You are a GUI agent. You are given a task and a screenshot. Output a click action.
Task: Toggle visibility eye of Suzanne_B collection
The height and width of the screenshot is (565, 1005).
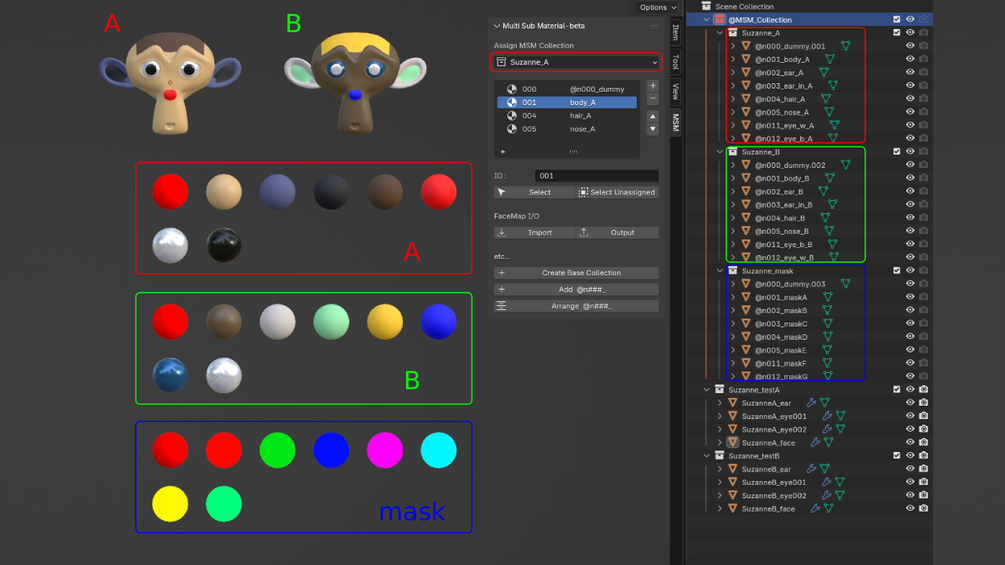coord(909,152)
